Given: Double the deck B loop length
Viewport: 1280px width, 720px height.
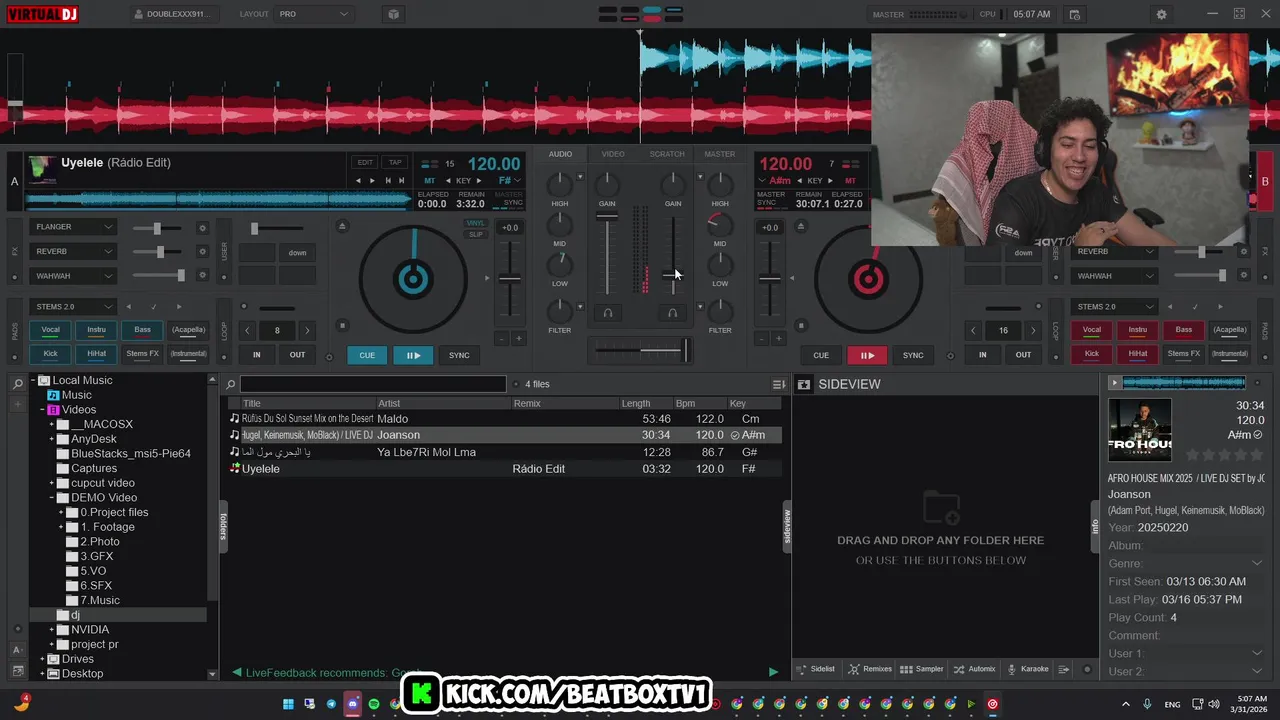Looking at the screenshot, I should tap(1033, 330).
